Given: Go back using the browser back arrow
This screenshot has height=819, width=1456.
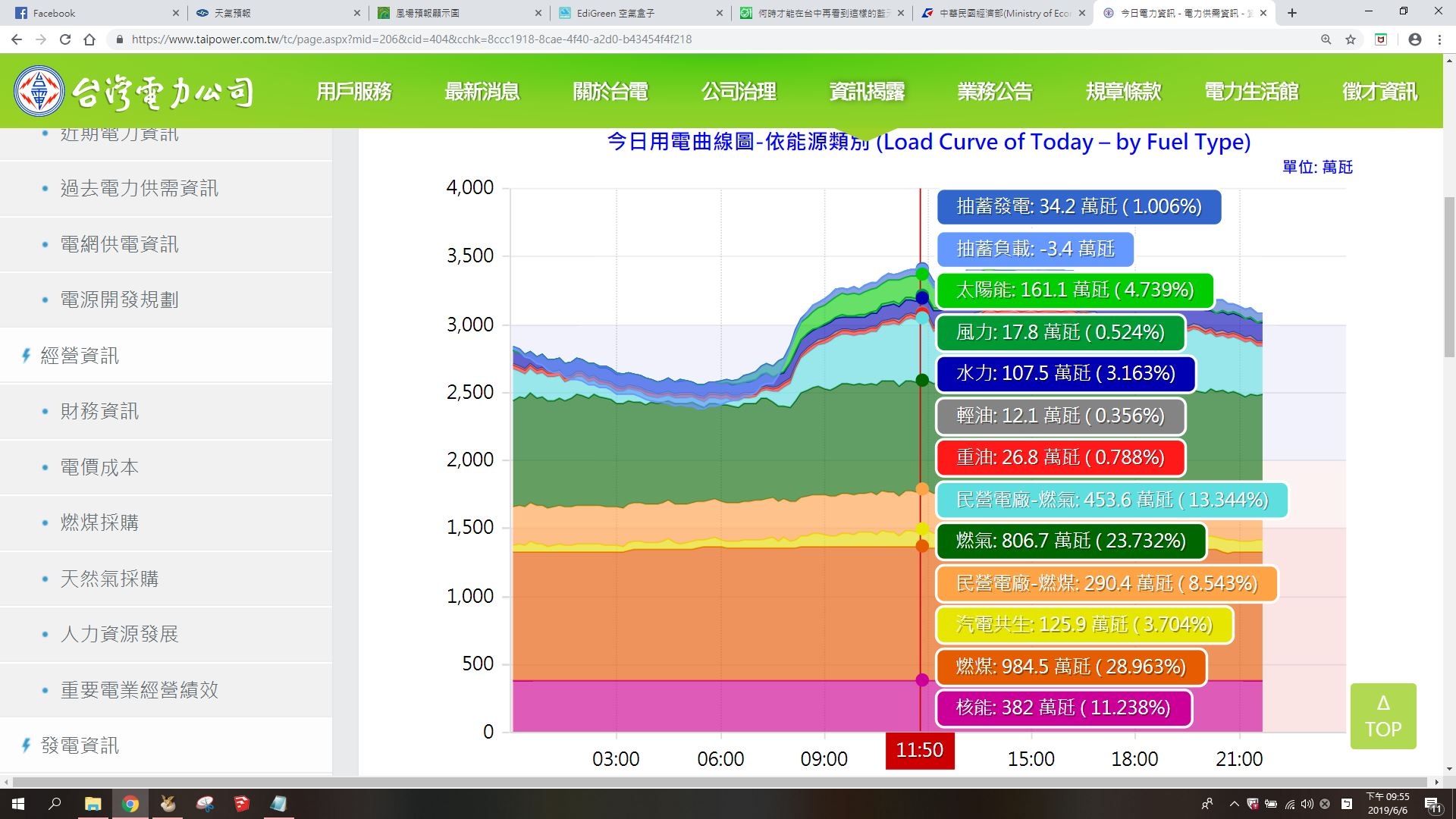Looking at the screenshot, I should [17, 39].
